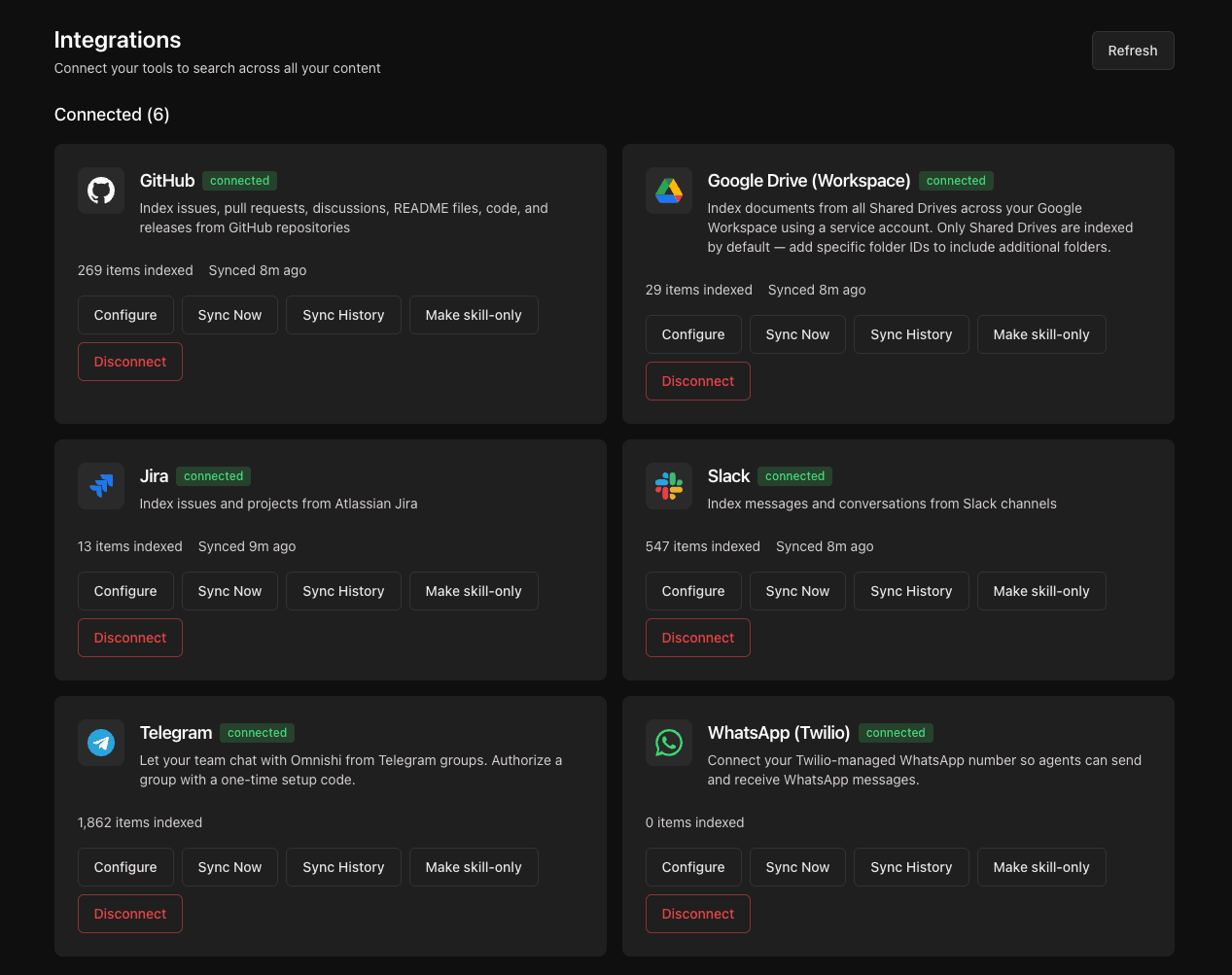1232x975 pixels.
Task: Configure the GitHub integration
Action: (125, 315)
